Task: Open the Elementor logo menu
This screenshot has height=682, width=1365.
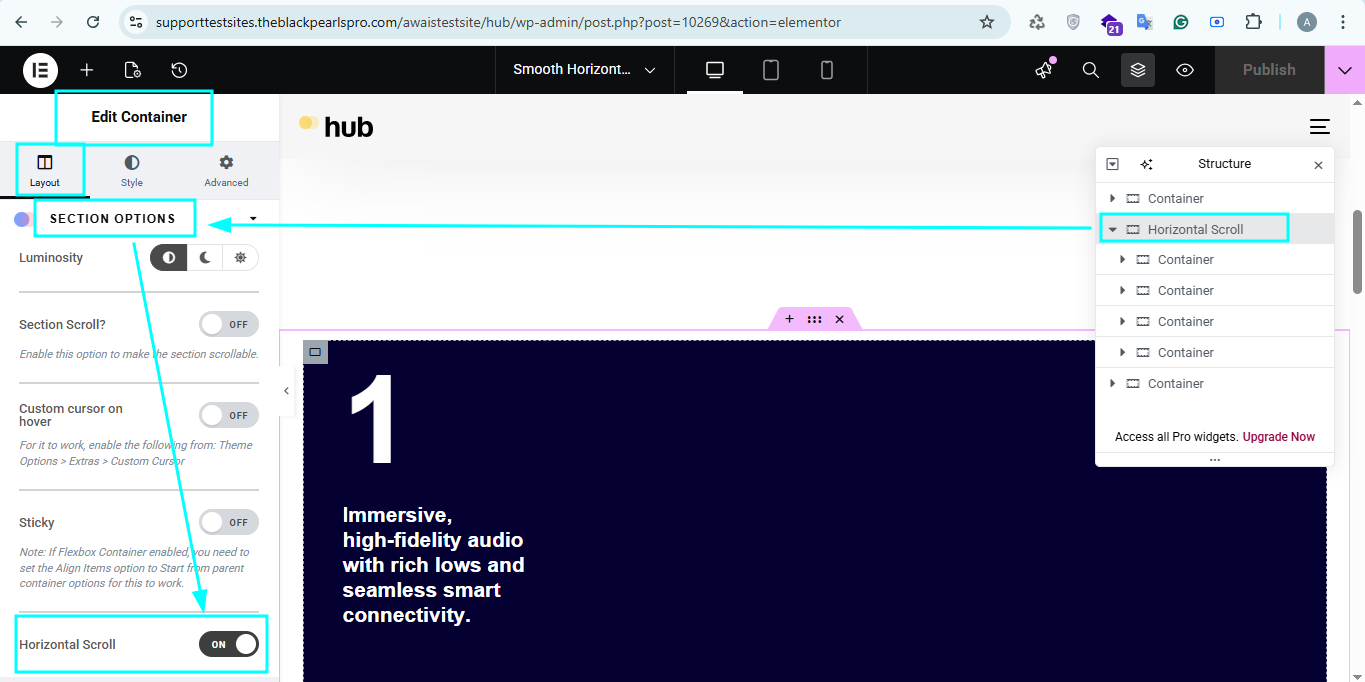Action: [41, 70]
